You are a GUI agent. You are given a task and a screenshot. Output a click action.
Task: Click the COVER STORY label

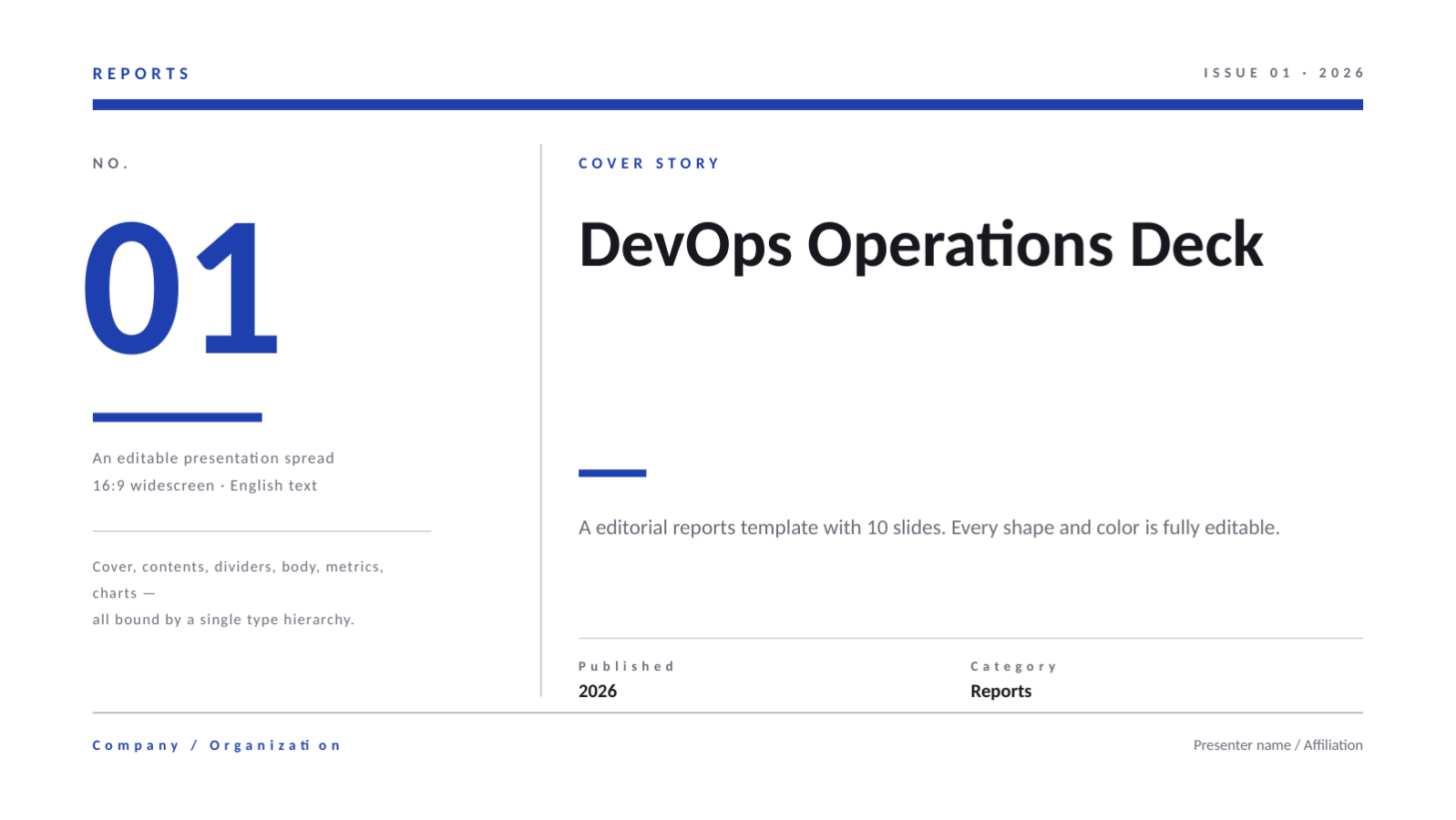[649, 164]
